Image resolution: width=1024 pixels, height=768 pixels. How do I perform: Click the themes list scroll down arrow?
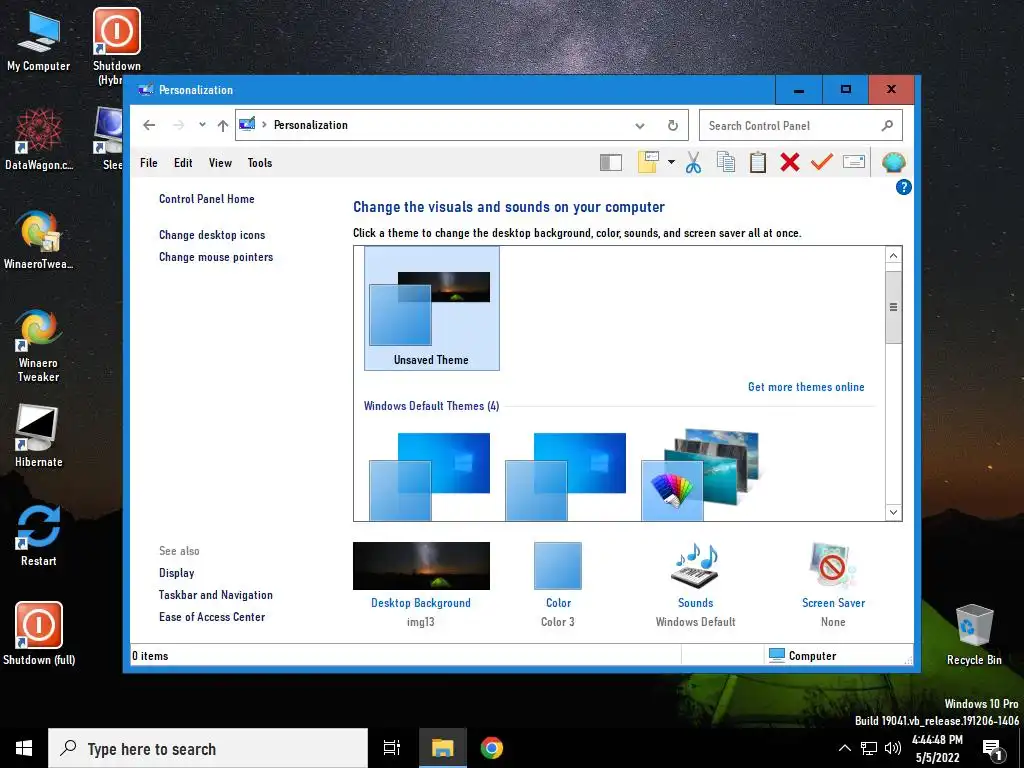coord(893,512)
